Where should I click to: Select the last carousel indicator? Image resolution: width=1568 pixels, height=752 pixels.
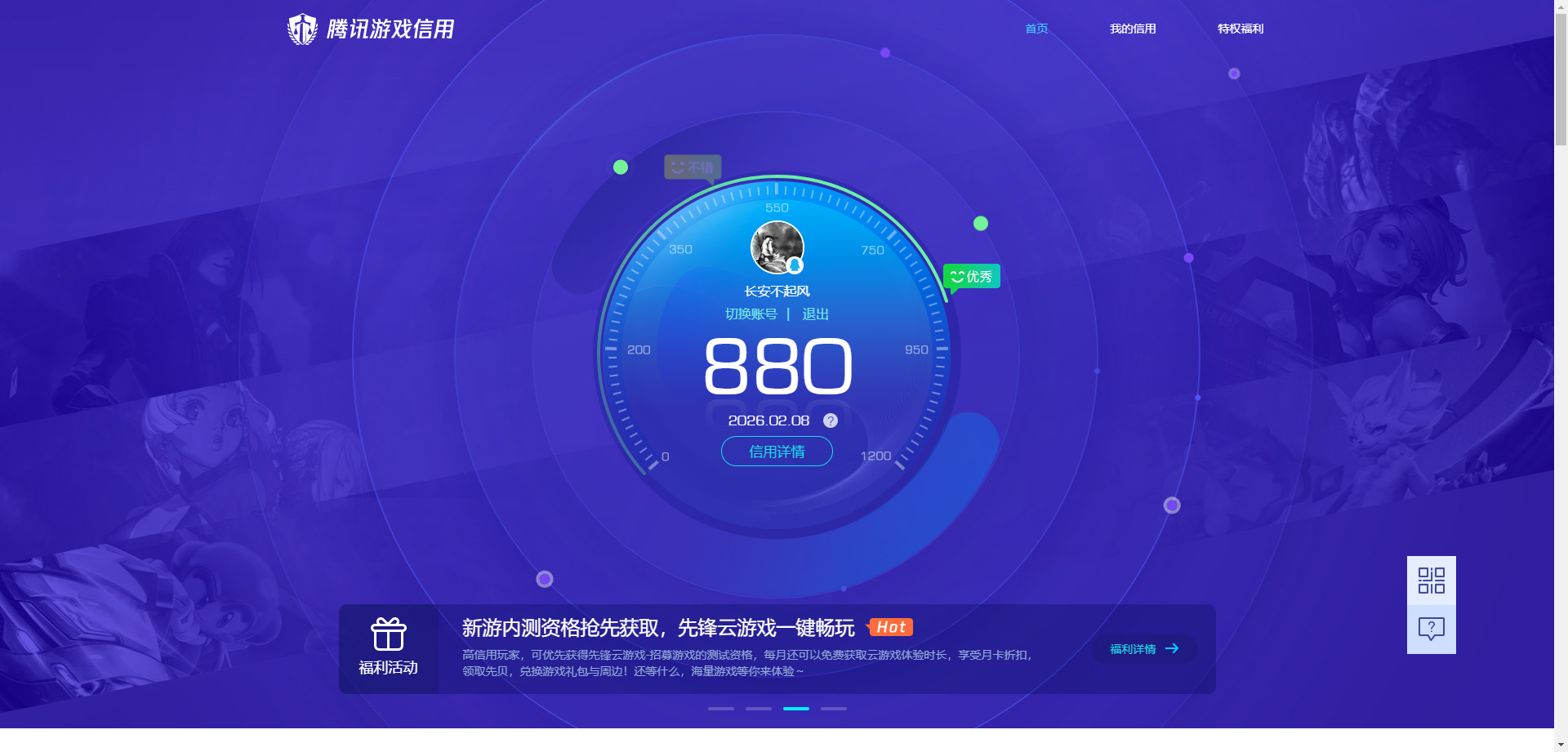tap(833, 709)
